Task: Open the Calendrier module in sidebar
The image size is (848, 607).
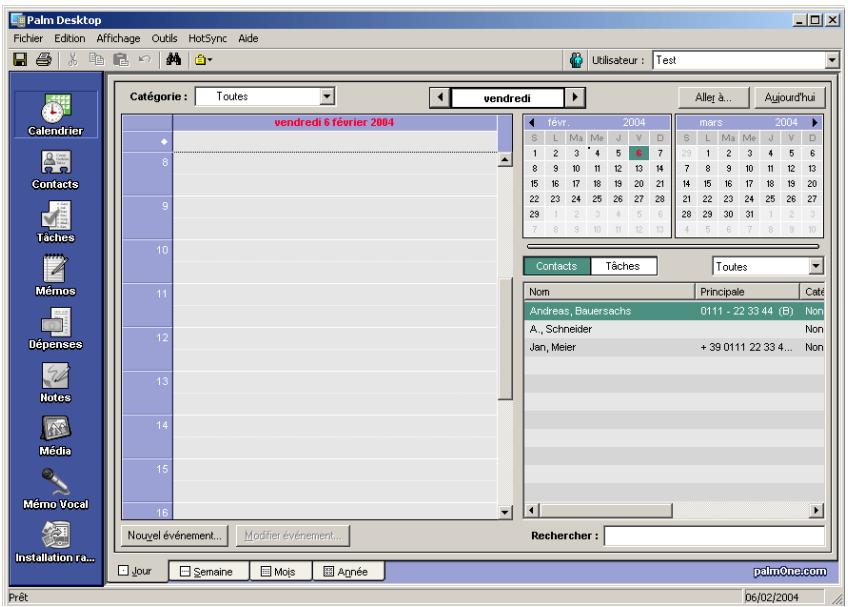Action: [x=56, y=115]
